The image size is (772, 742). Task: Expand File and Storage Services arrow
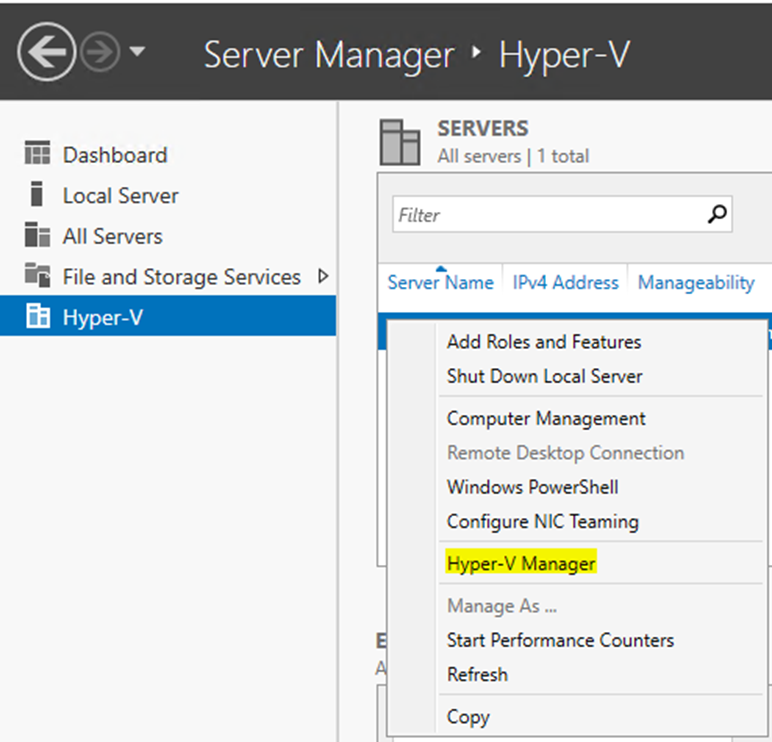click(323, 276)
